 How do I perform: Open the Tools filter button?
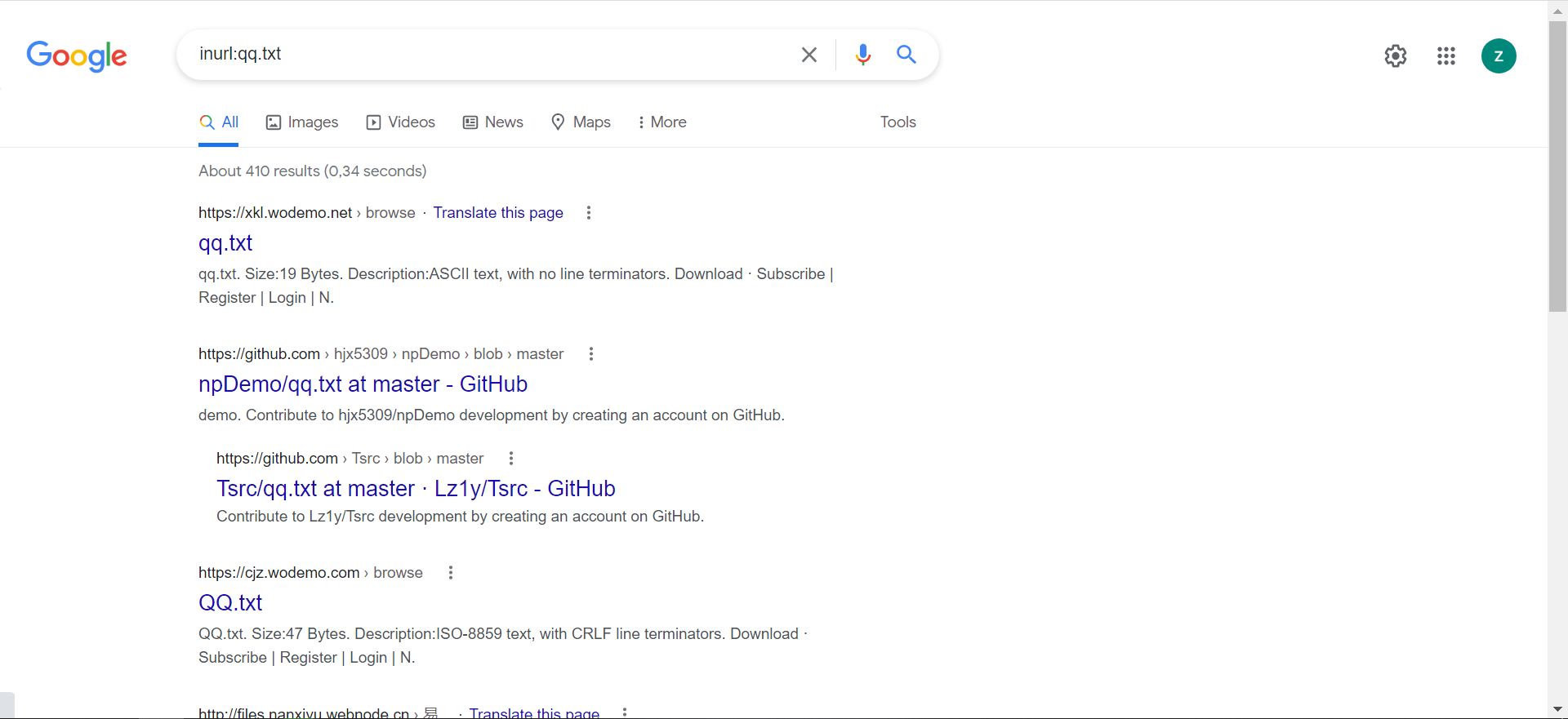tap(898, 122)
